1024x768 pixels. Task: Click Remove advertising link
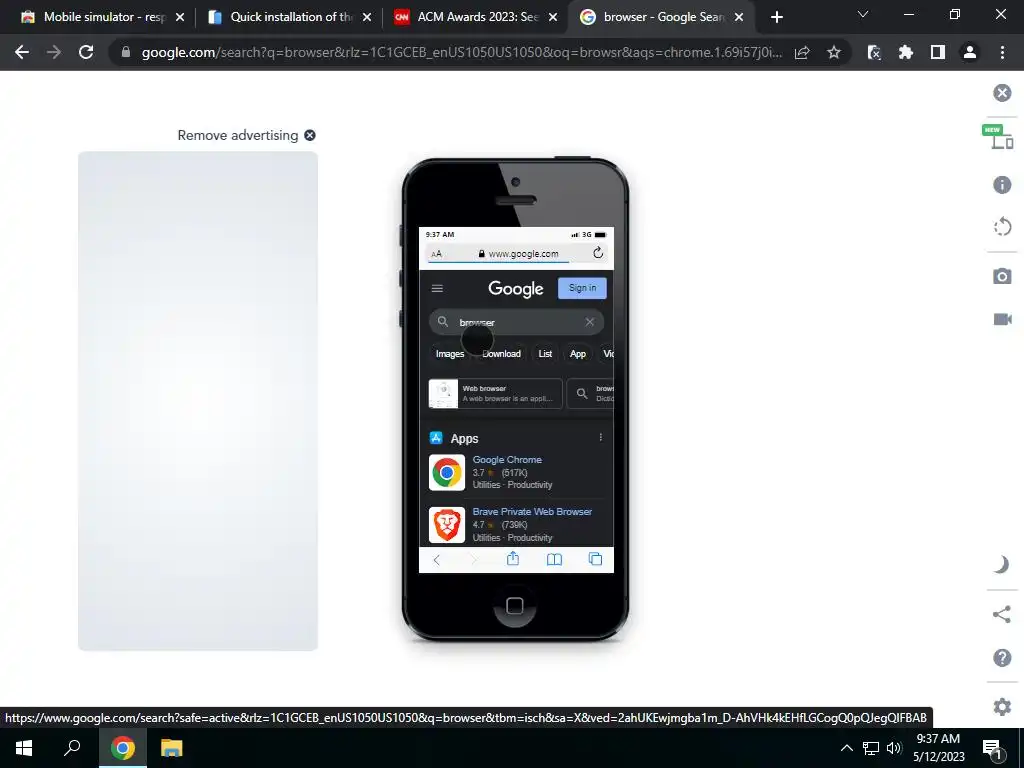coord(246,135)
